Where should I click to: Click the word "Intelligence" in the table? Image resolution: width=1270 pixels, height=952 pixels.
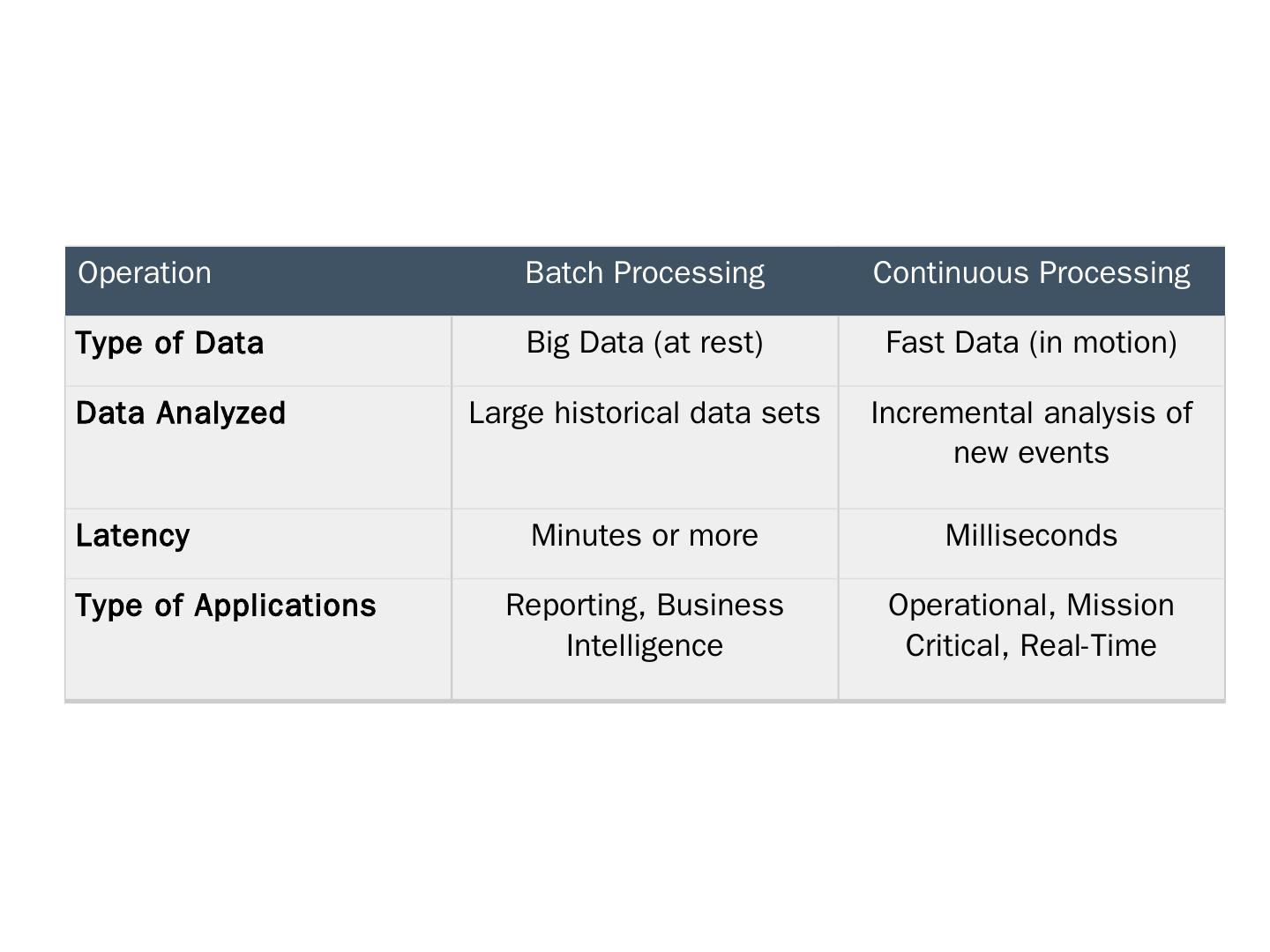[x=645, y=646]
